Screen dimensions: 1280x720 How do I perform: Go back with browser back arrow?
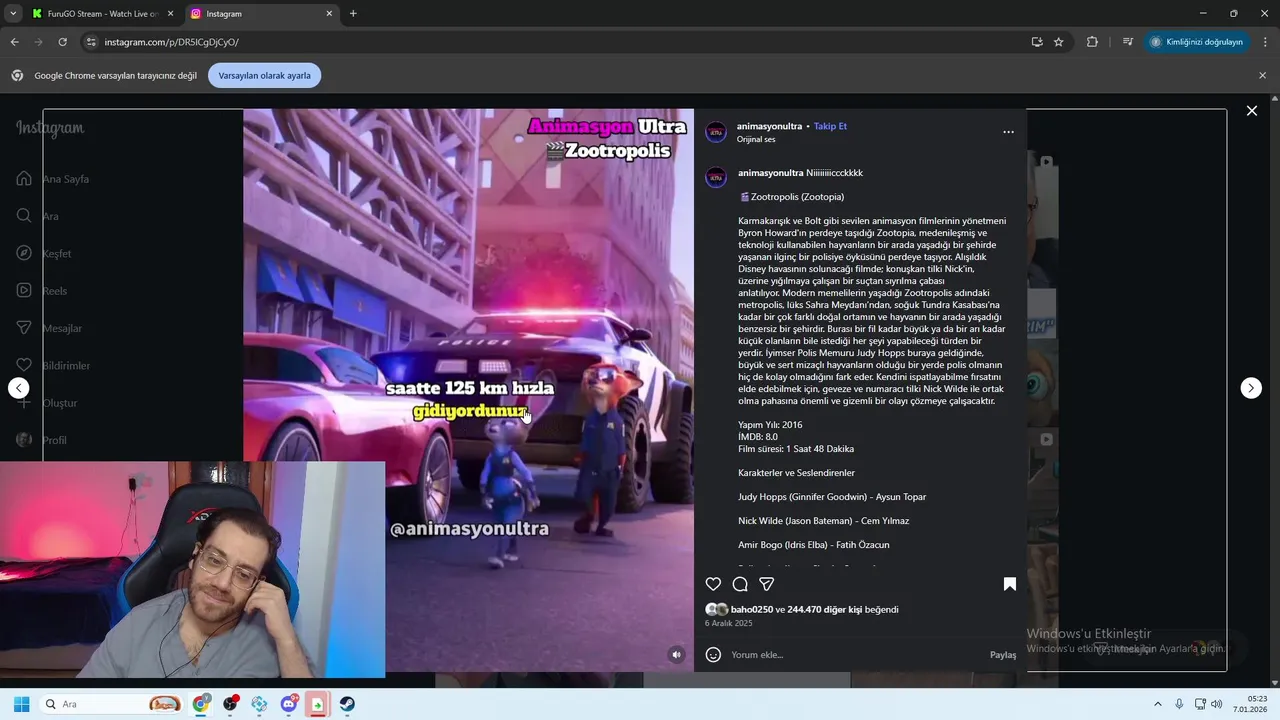pos(14,42)
